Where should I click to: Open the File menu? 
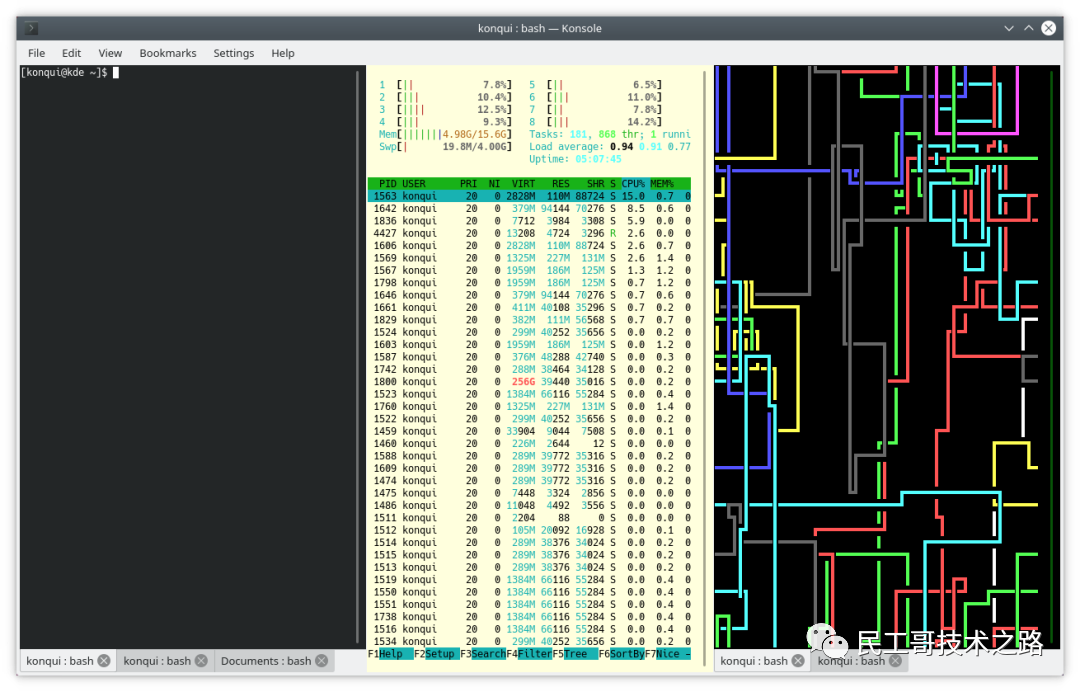(36, 53)
